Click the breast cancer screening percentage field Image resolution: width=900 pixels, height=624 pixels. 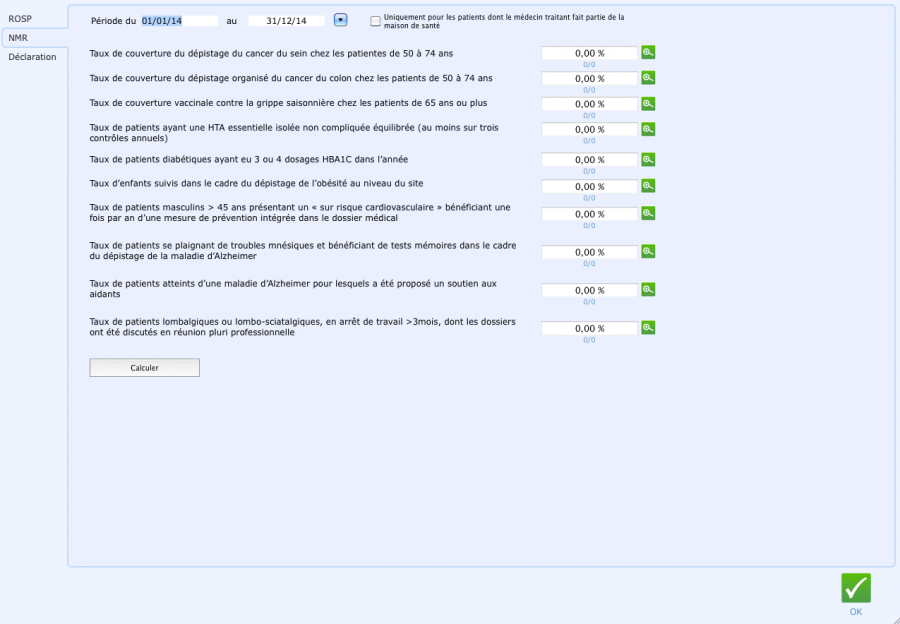(589, 53)
